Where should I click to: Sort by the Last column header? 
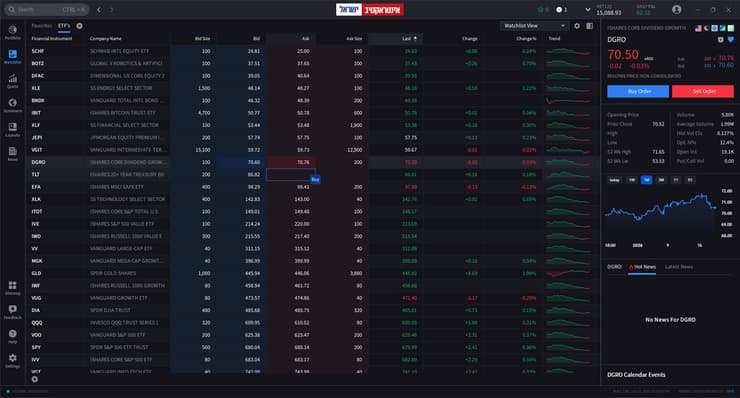[406, 39]
